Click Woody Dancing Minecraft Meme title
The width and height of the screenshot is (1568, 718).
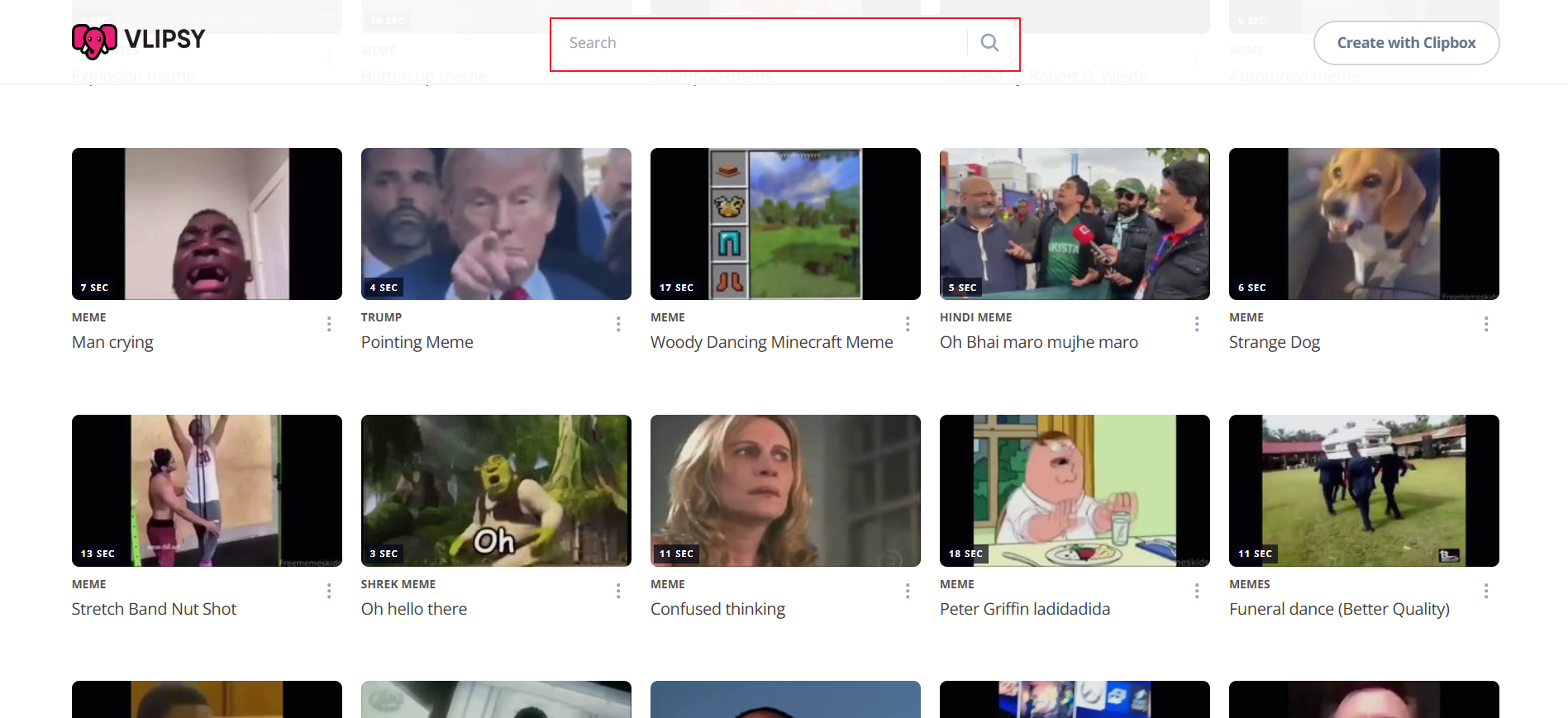click(772, 342)
